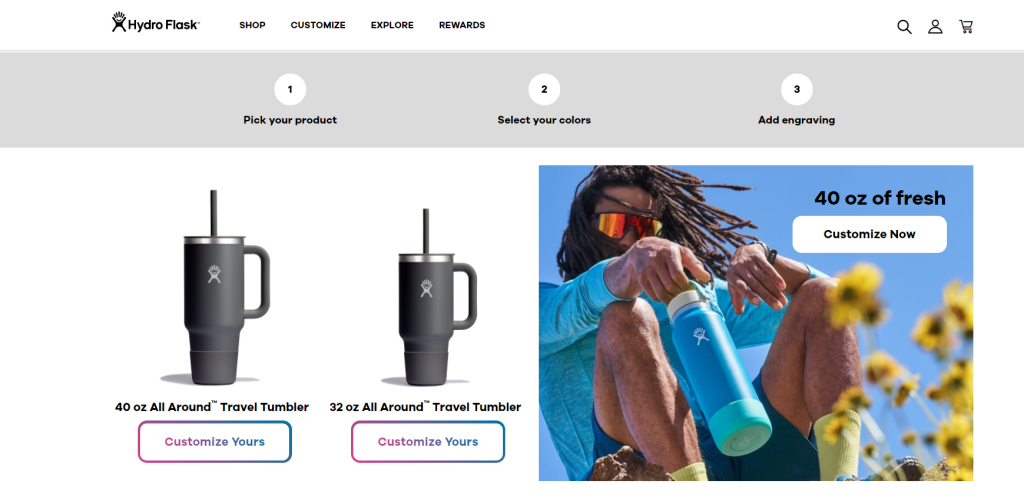Open the search magnifier icon
The width and height of the screenshot is (1024, 504).
tap(904, 27)
